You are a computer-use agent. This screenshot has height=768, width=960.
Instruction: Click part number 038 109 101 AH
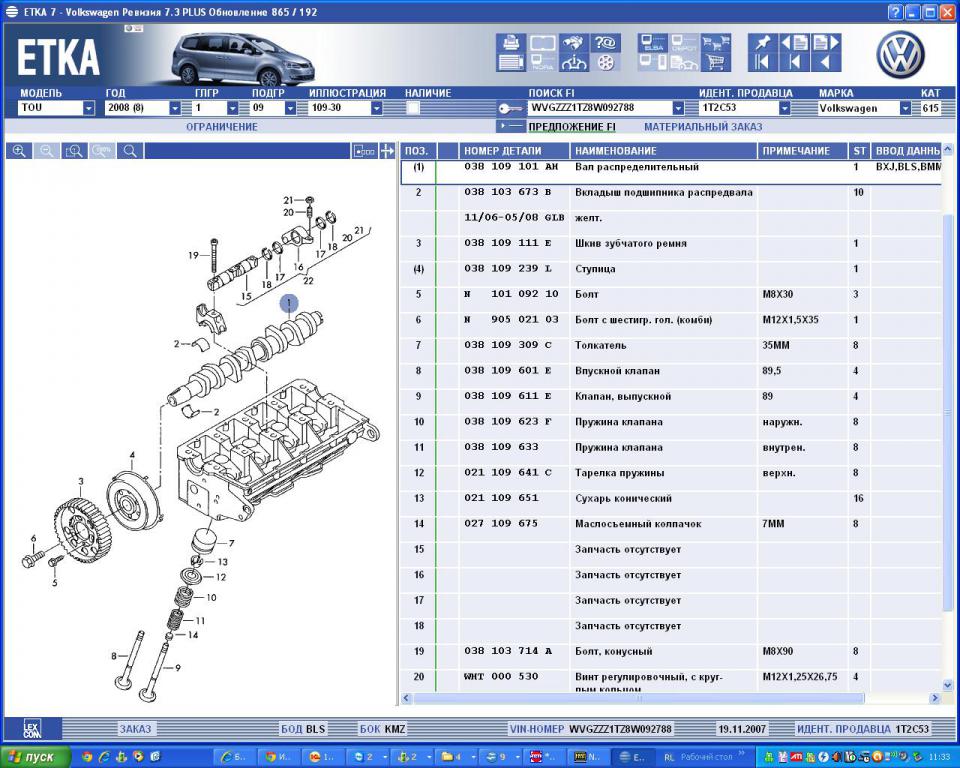pos(511,167)
